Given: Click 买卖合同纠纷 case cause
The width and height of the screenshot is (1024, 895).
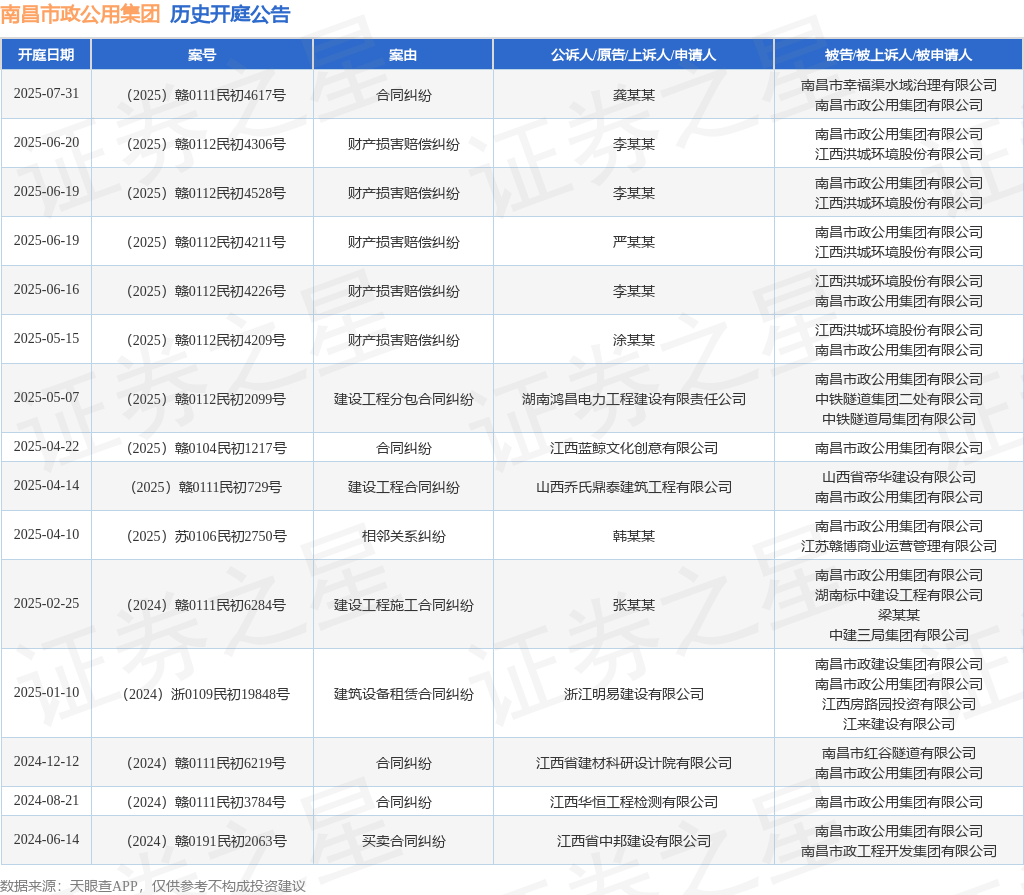Looking at the screenshot, I should click(x=403, y=841).
